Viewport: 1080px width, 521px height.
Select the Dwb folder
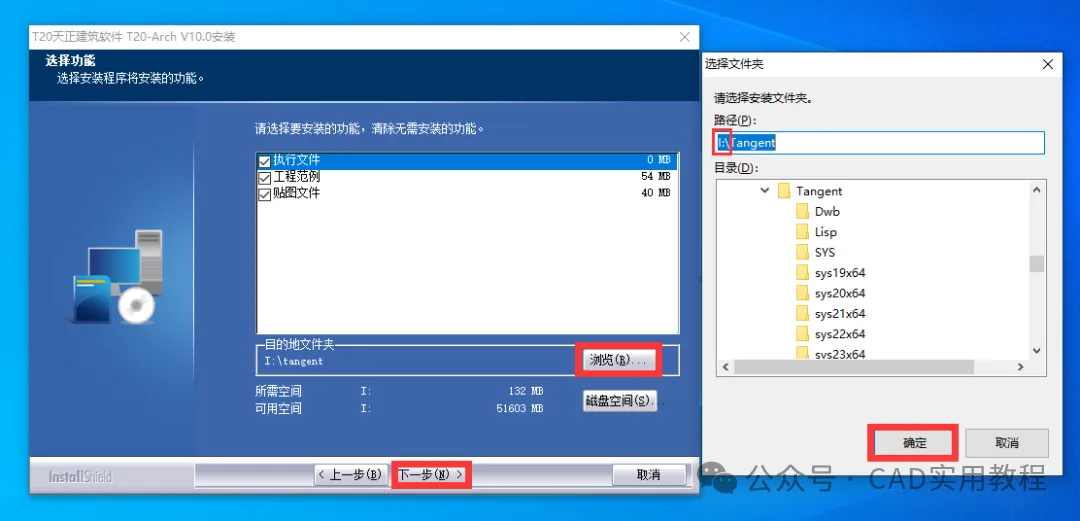tap(827, 212)
